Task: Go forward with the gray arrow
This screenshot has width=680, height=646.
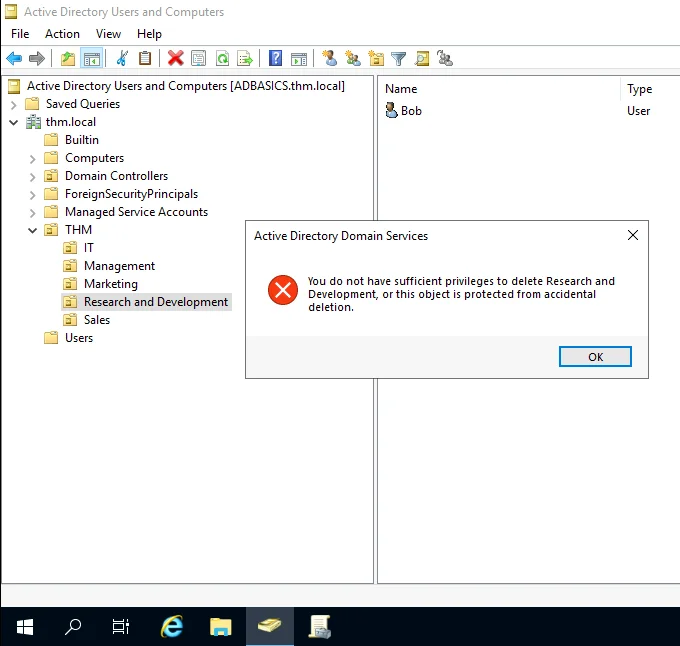Action: point(37,58)
